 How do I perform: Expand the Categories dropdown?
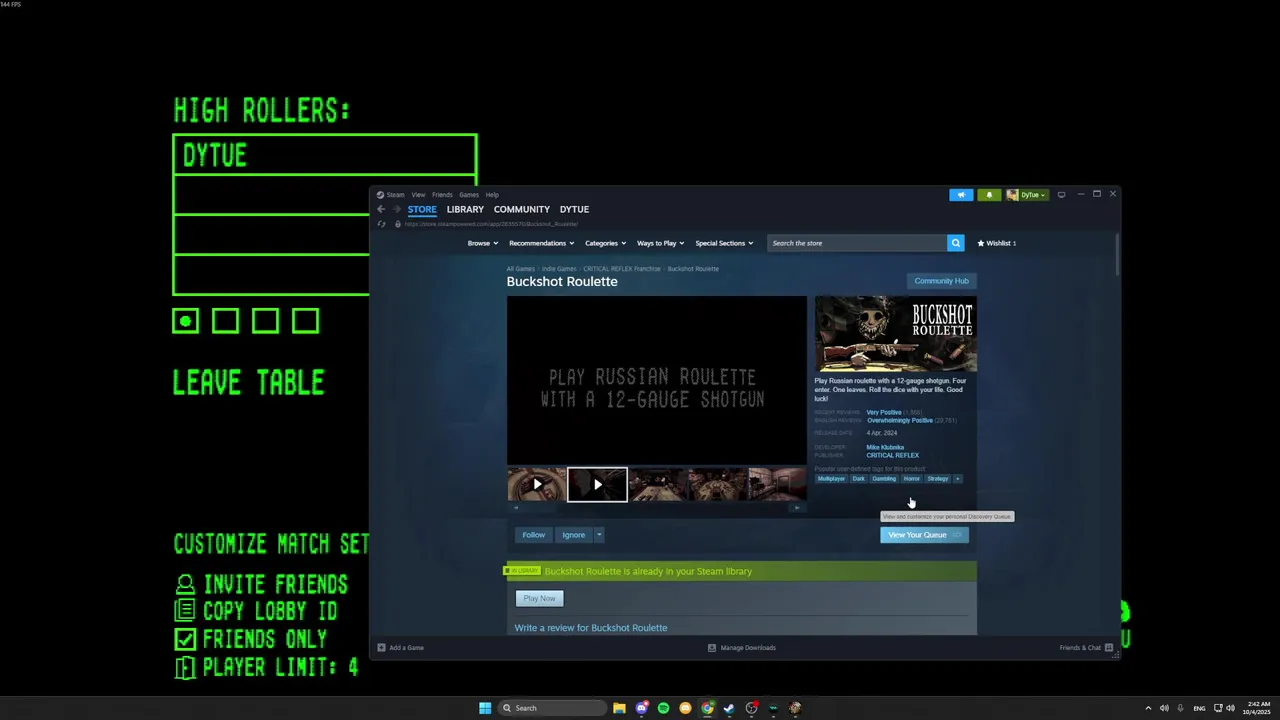coord(605,243)
